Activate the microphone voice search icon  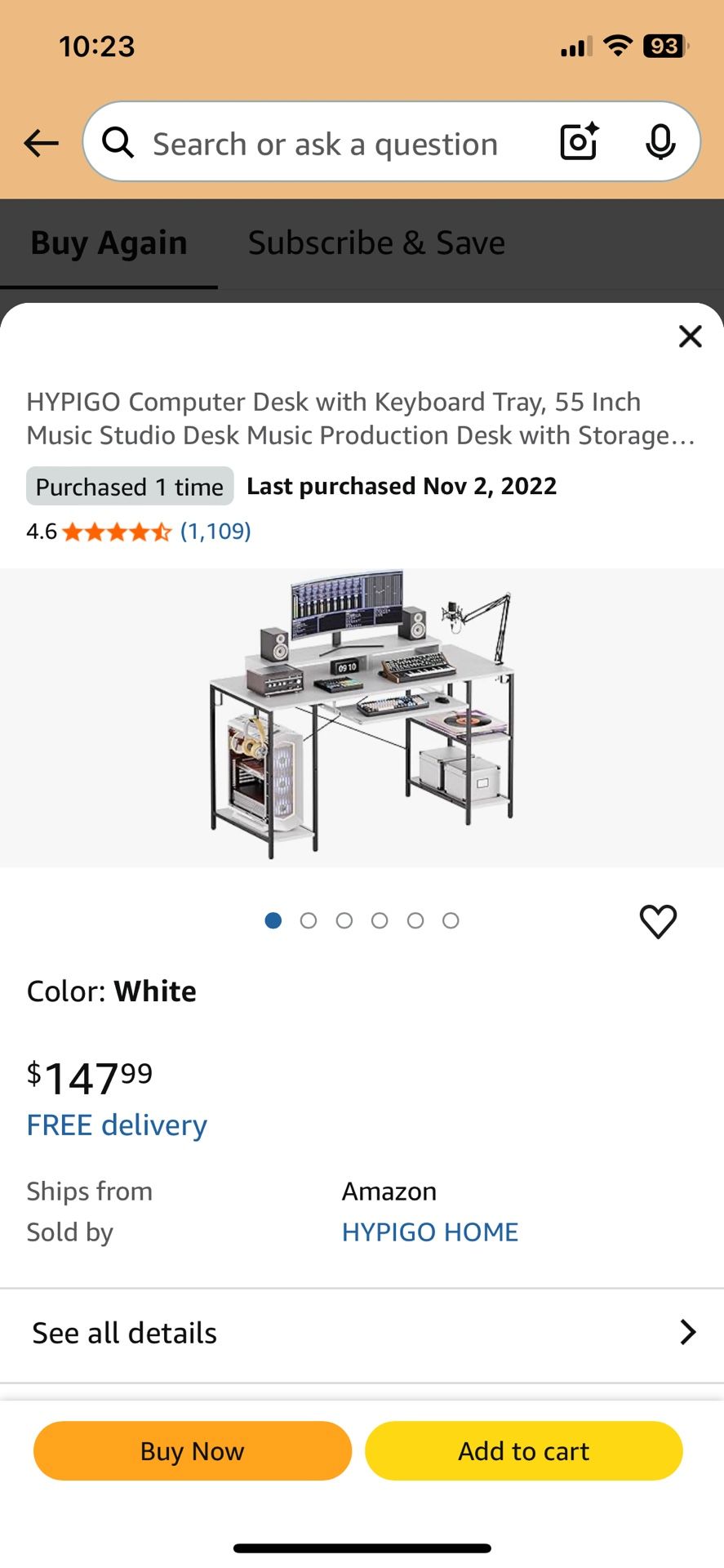coord(660,141)
